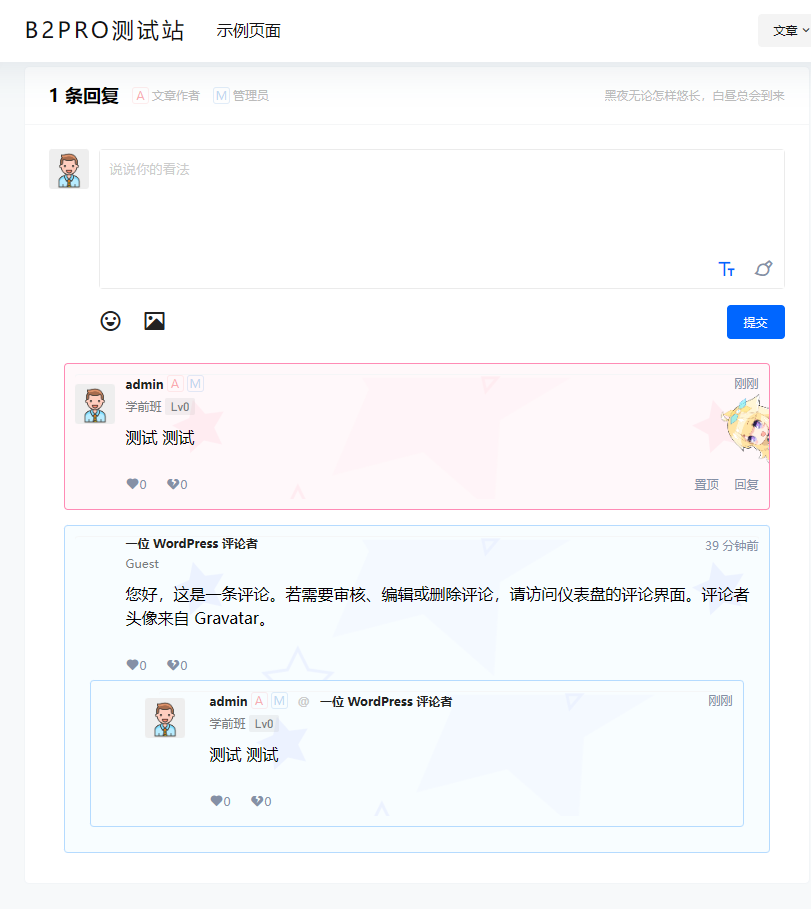
Task: Open the 示例页面 menu item
Action: coord(247,30)
